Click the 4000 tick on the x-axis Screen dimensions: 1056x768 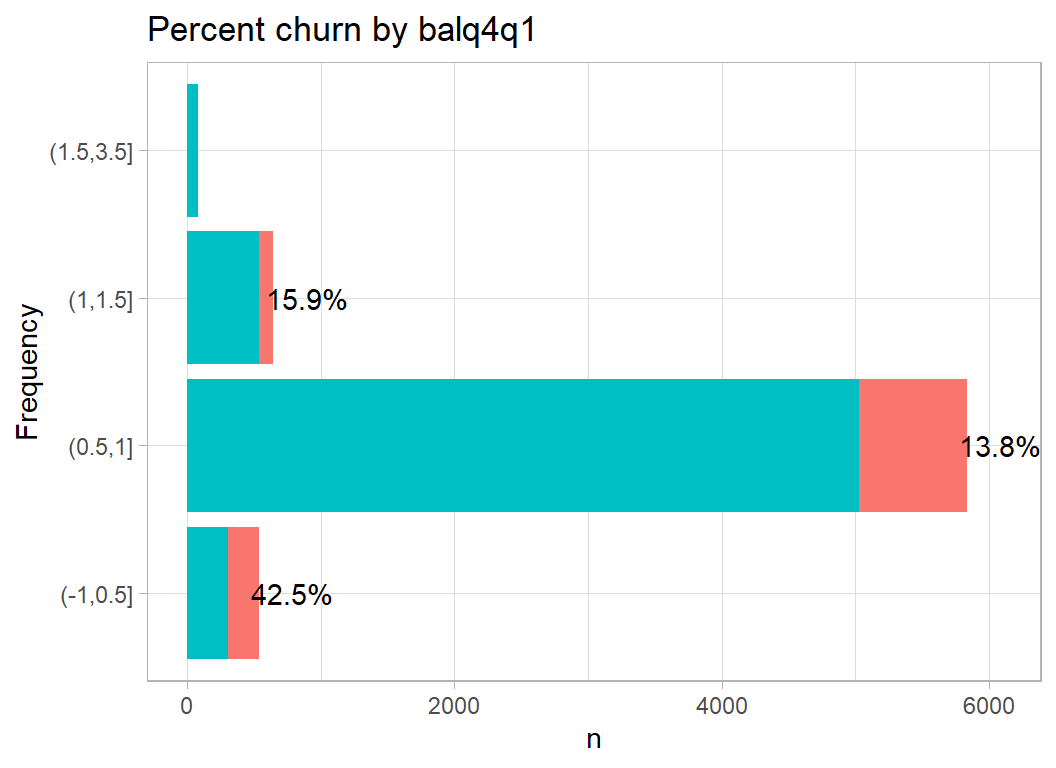click(x=721, y=706)
